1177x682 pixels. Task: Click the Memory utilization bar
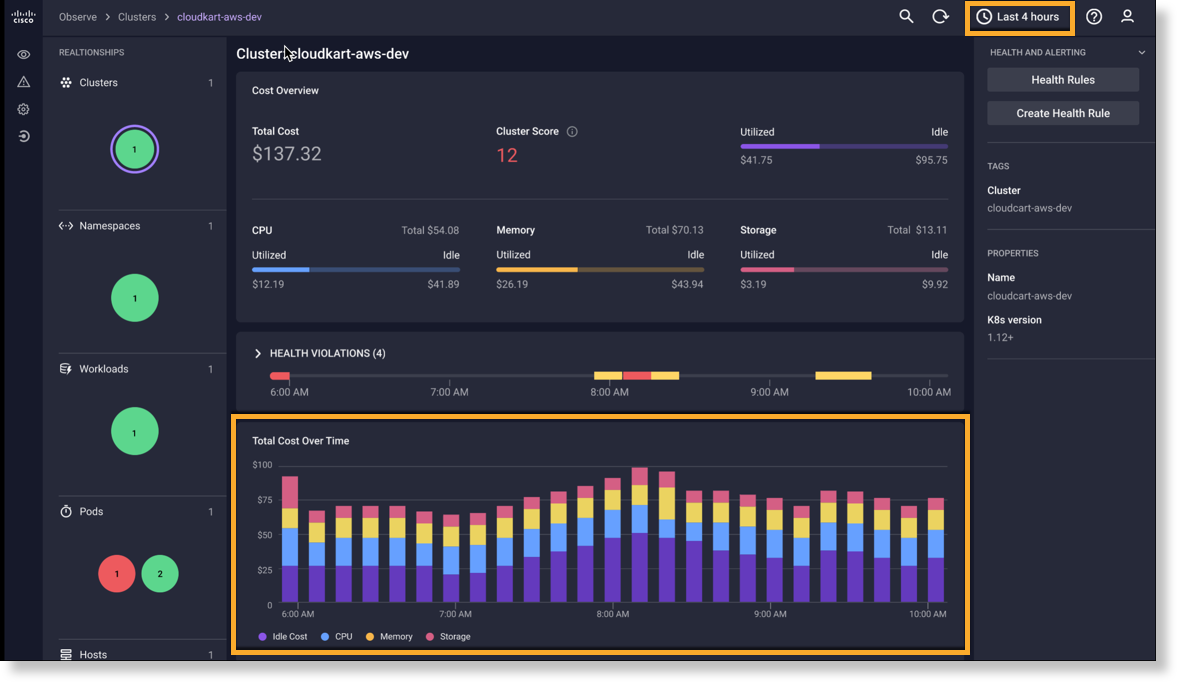tap(600, 269)
